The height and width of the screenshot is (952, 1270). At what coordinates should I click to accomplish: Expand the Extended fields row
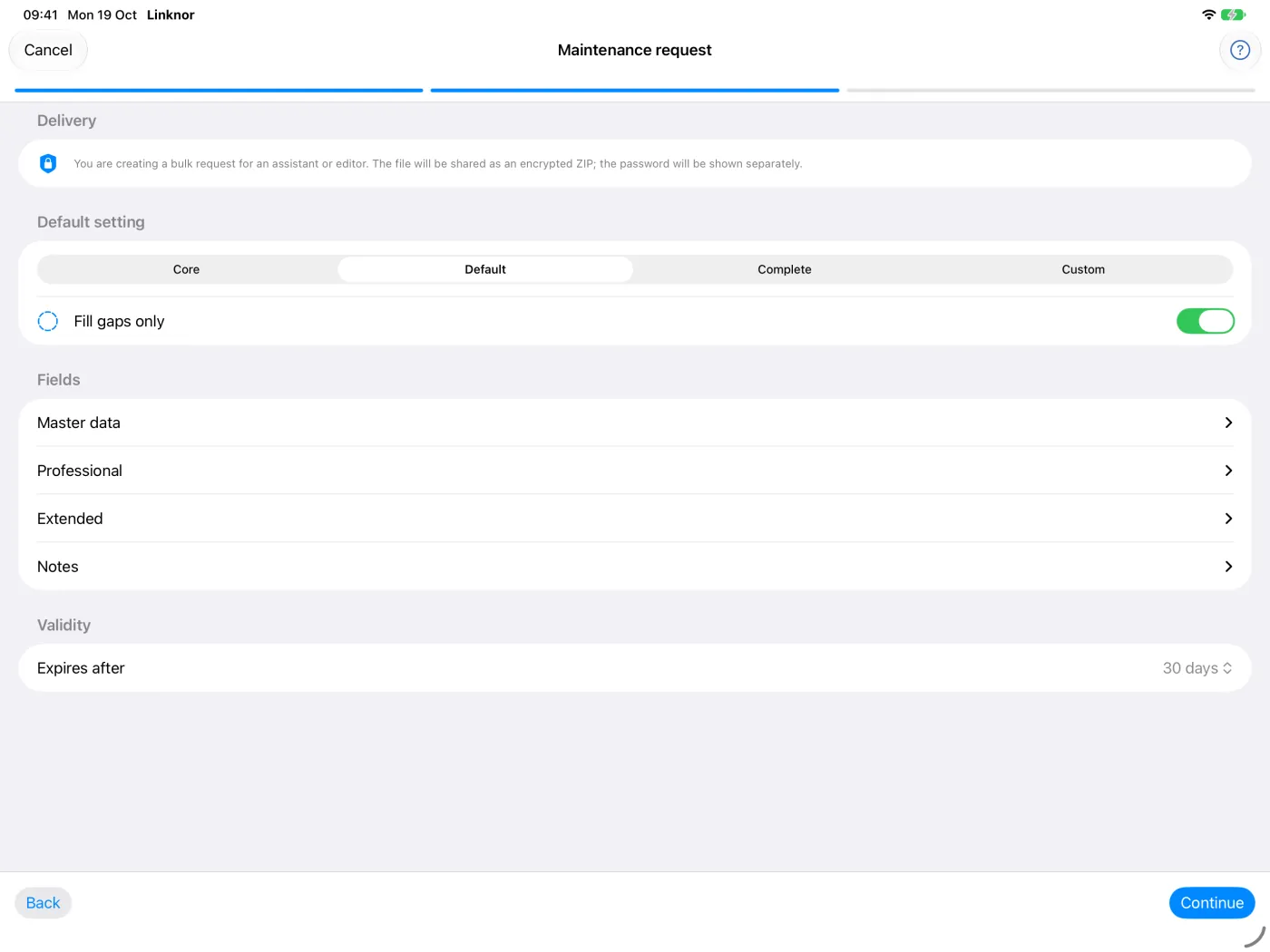pyautogui.click(x=635, y=519)
